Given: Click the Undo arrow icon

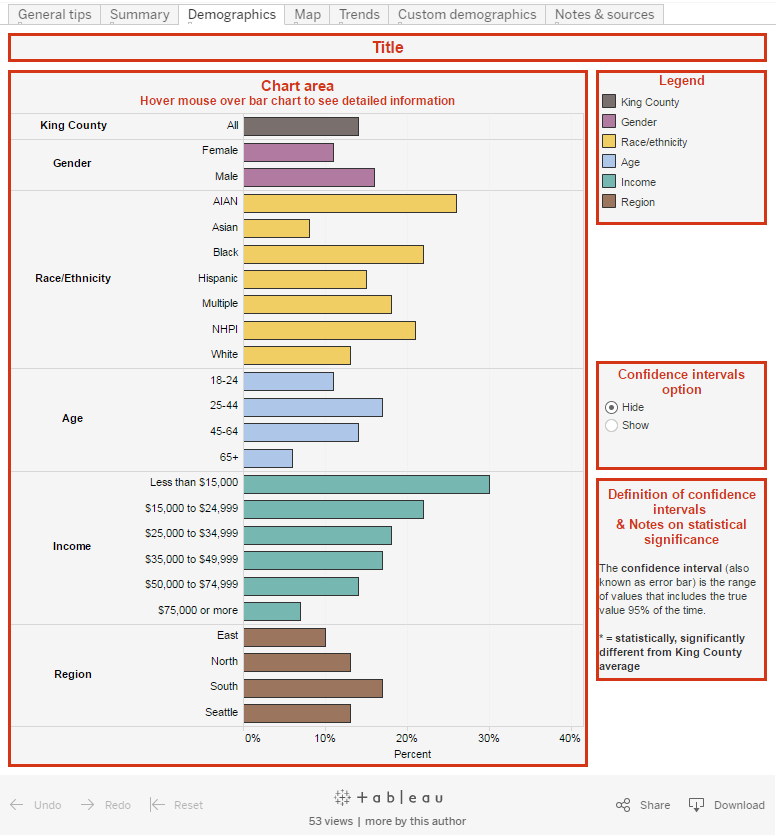Looking at the screenshot, I should pyautogui.click(x=17, y=805).
